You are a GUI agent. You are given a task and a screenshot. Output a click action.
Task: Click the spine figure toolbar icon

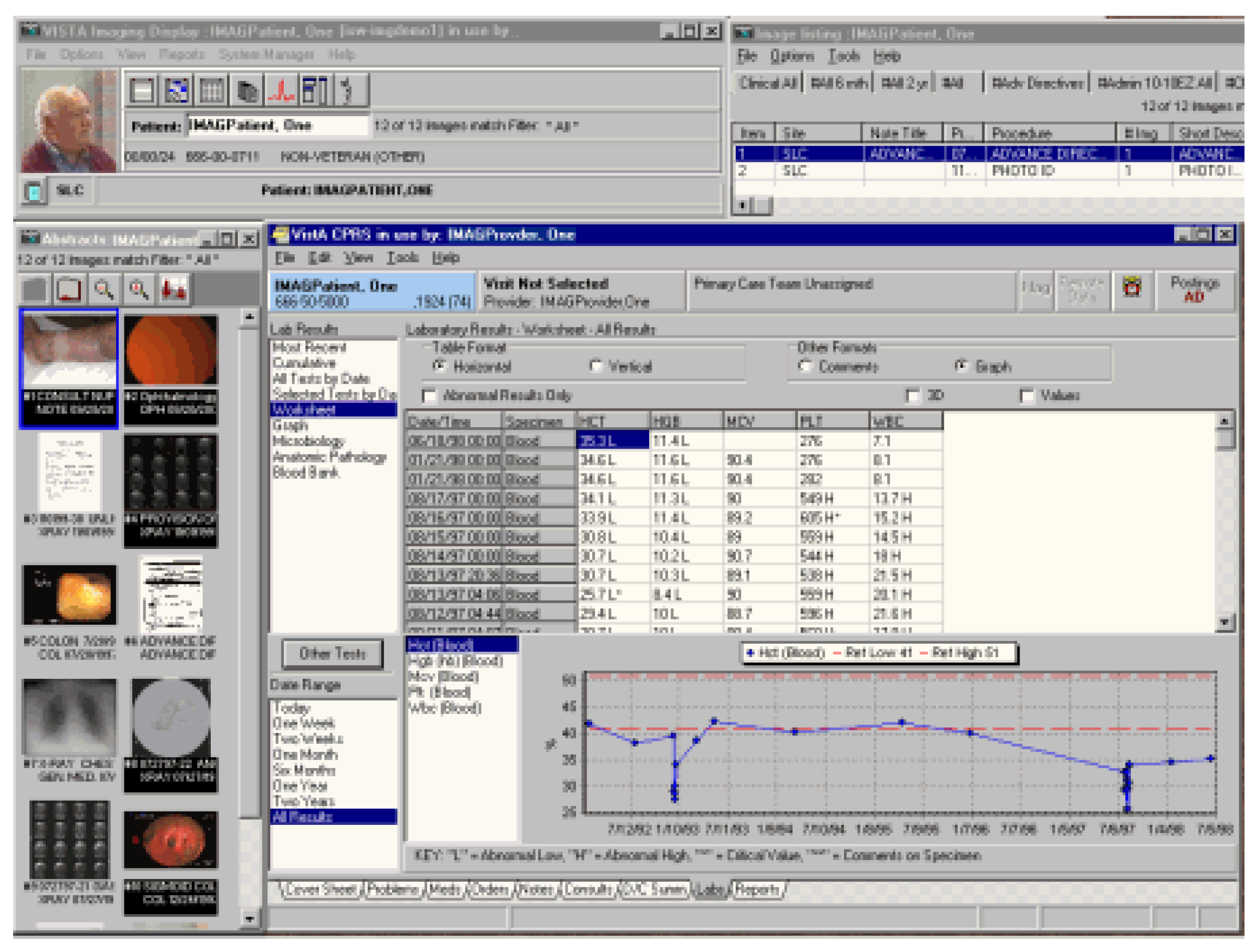tap(347, 90)
